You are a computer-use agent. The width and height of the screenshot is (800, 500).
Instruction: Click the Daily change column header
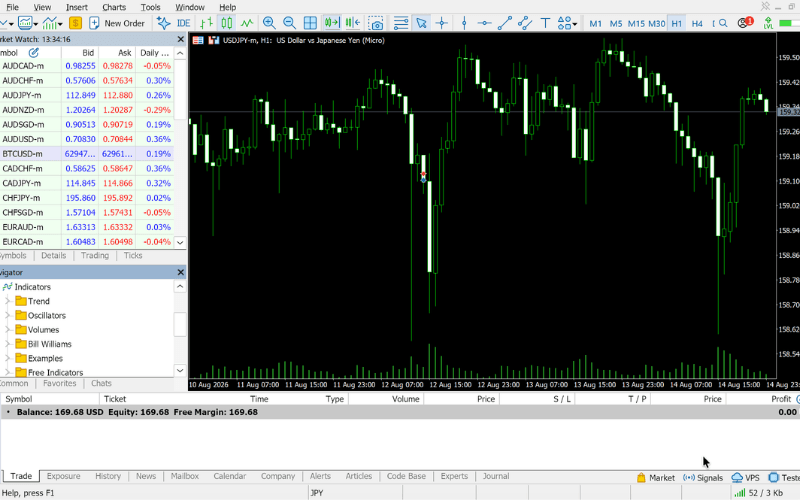pos(154,53)
